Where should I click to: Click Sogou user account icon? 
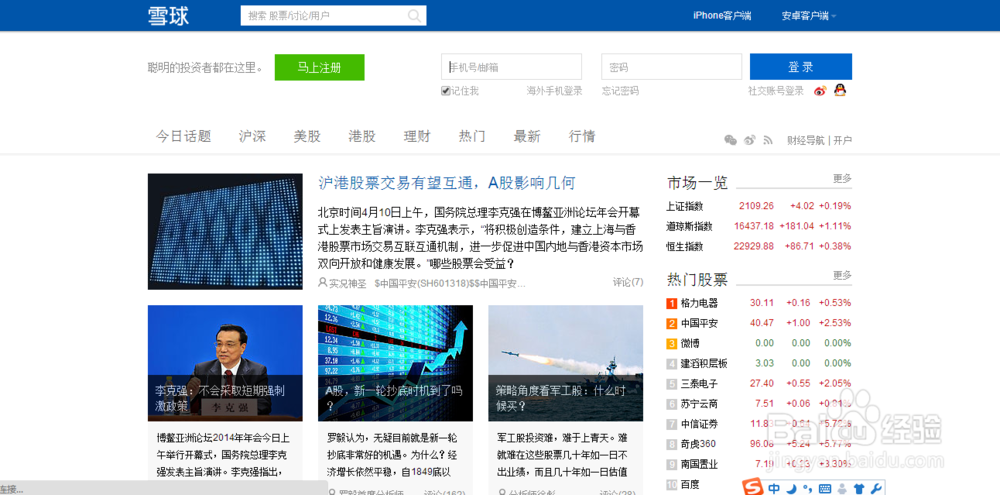pos(842,489)
